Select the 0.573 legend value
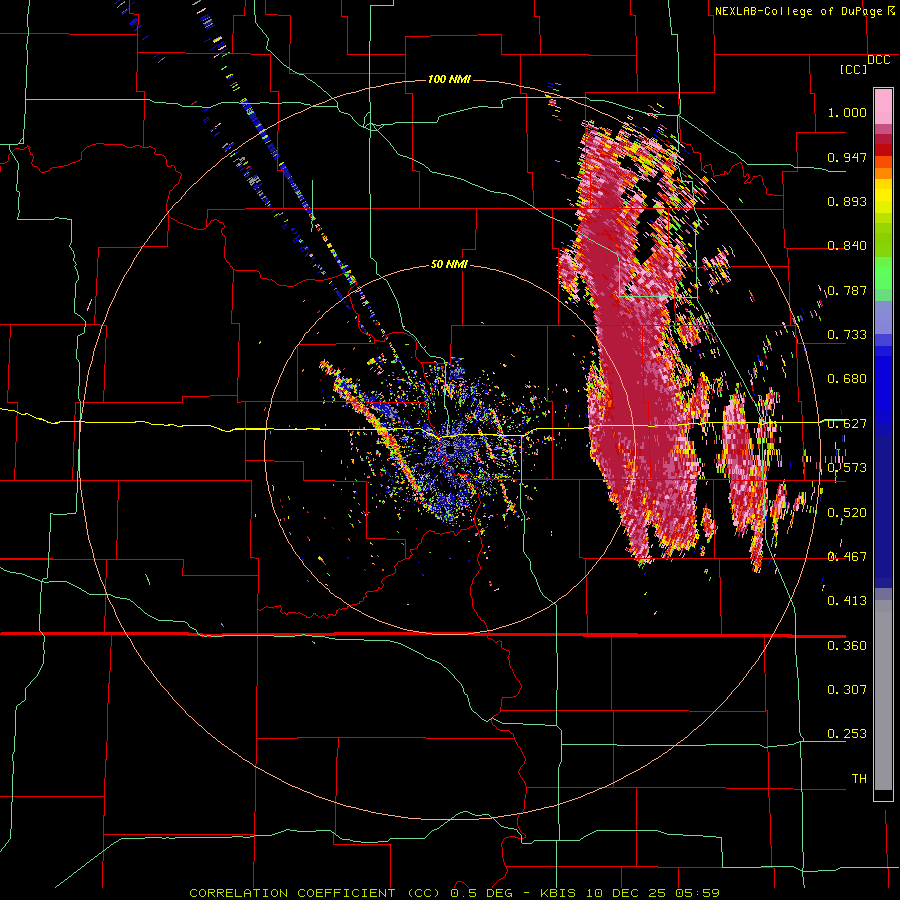This screenshot has width=900, height=900. click(x=847, y=468)
